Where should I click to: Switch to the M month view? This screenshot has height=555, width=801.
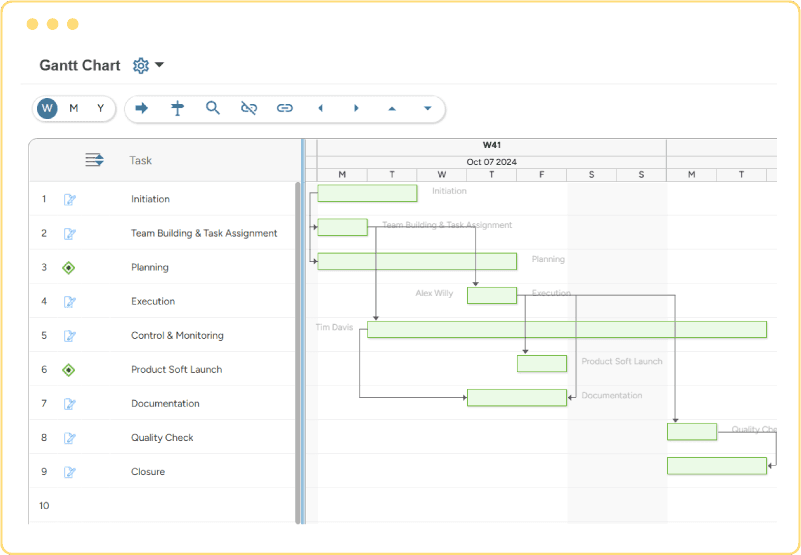74,108
